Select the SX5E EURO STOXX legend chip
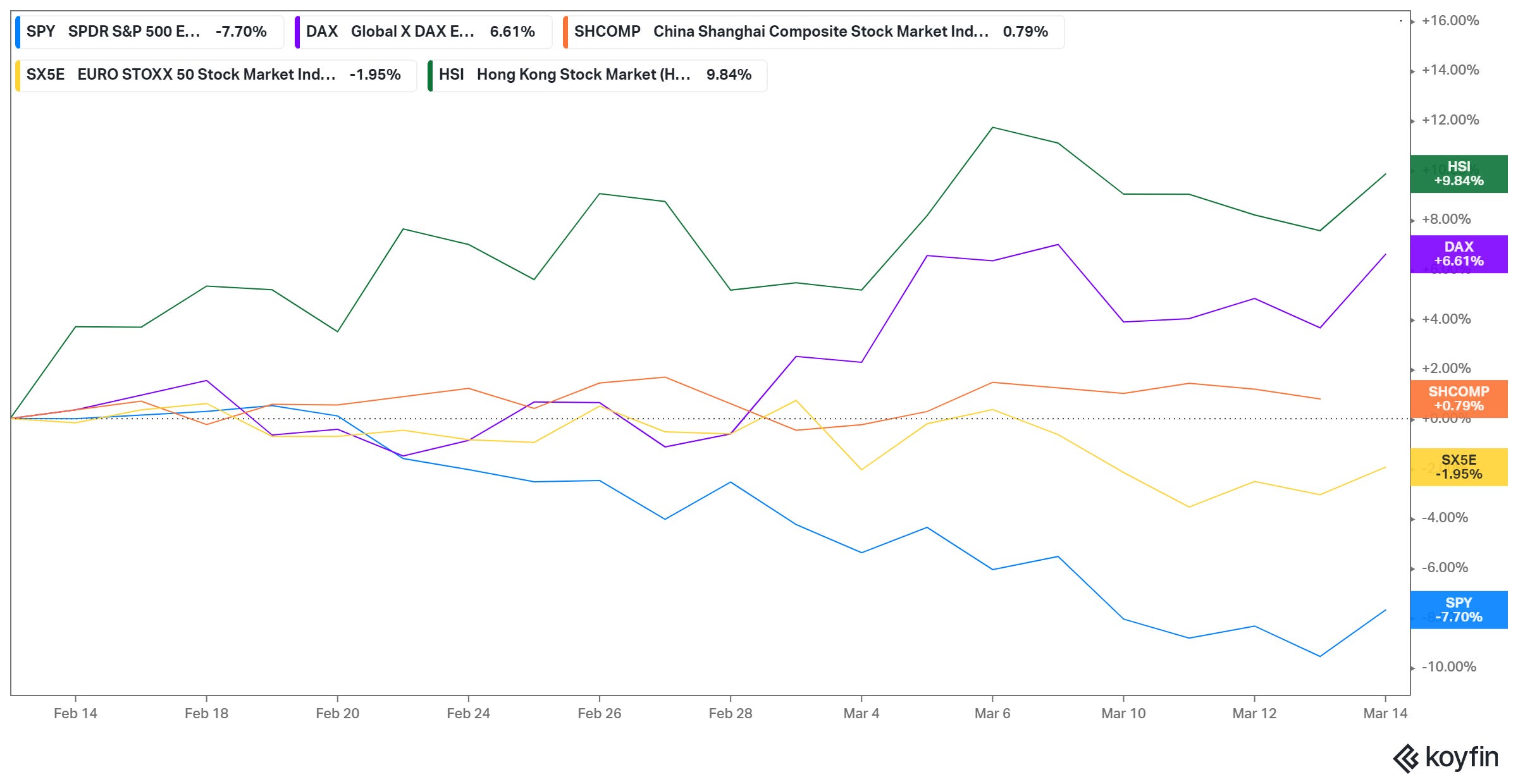 coord(216,75)
